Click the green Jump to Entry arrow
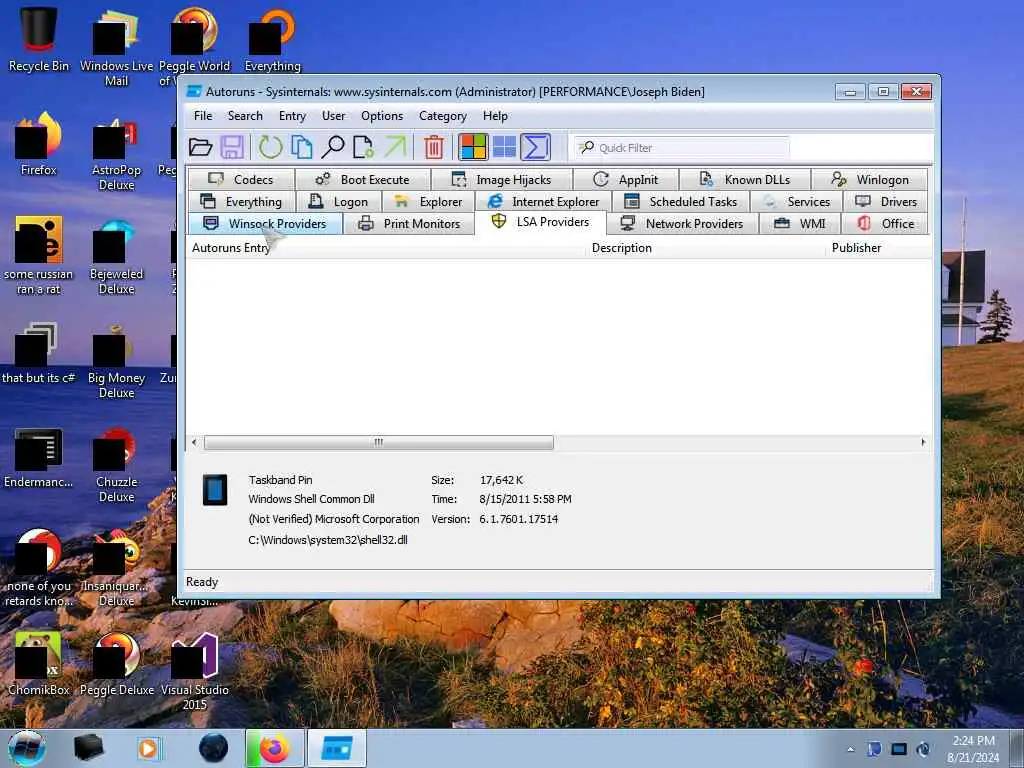This screenshot has width=1024, height=768. tap(394, 147)
